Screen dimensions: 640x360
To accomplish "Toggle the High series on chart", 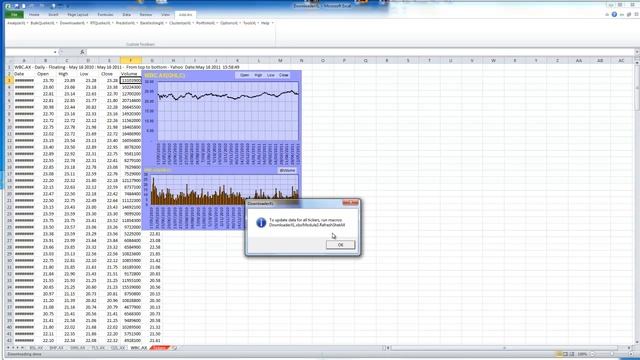I will point(258,75).
